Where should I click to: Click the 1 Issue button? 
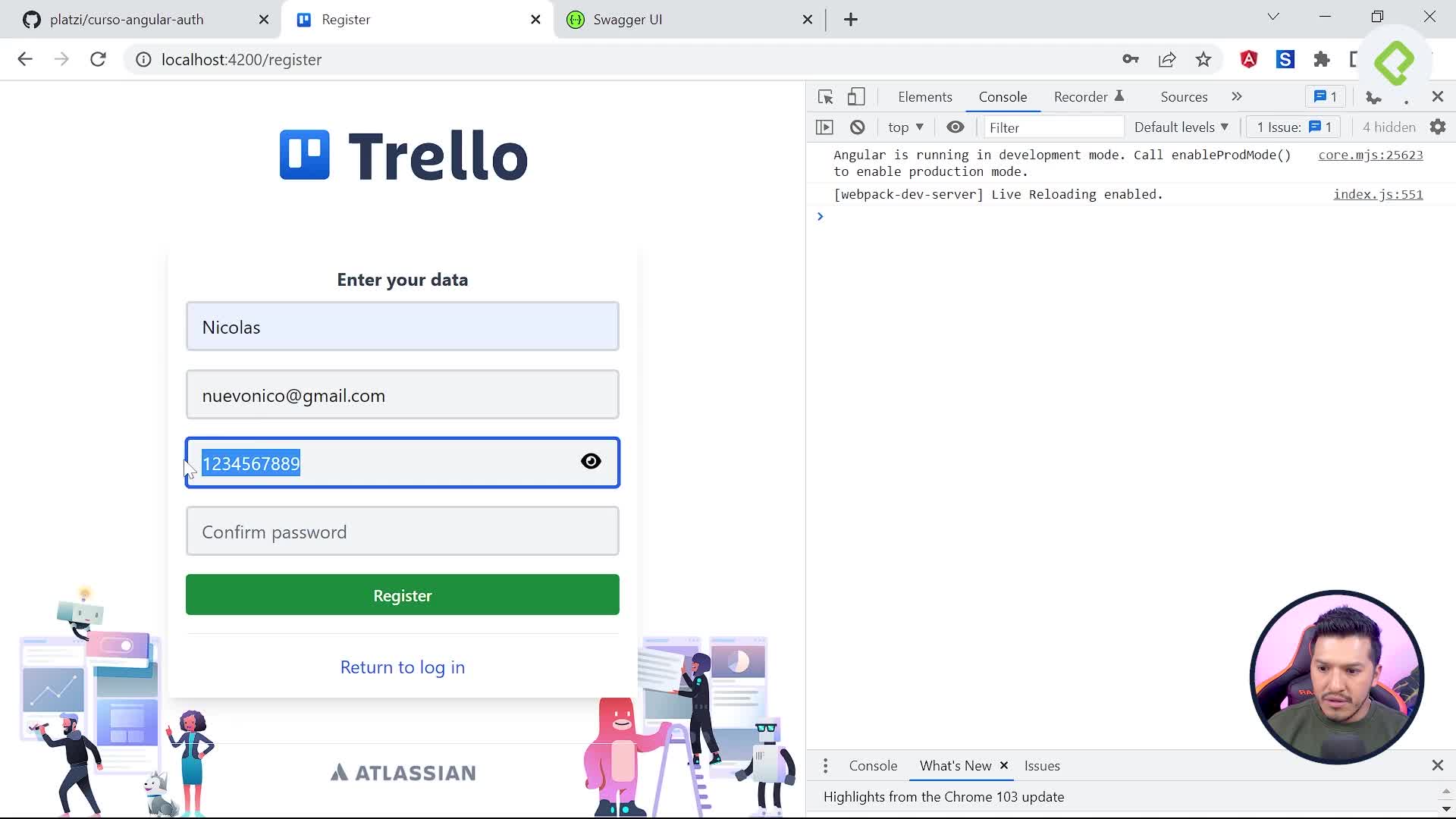[x=1294, y=127]
